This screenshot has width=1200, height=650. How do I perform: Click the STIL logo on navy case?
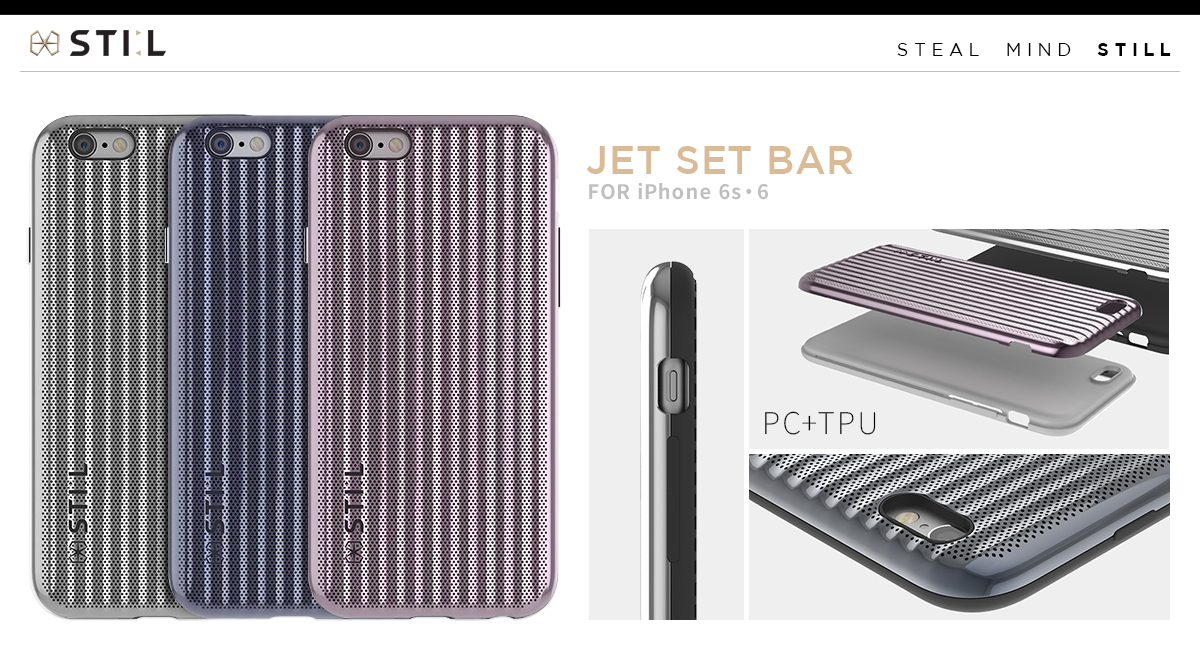tap(215, 513)
